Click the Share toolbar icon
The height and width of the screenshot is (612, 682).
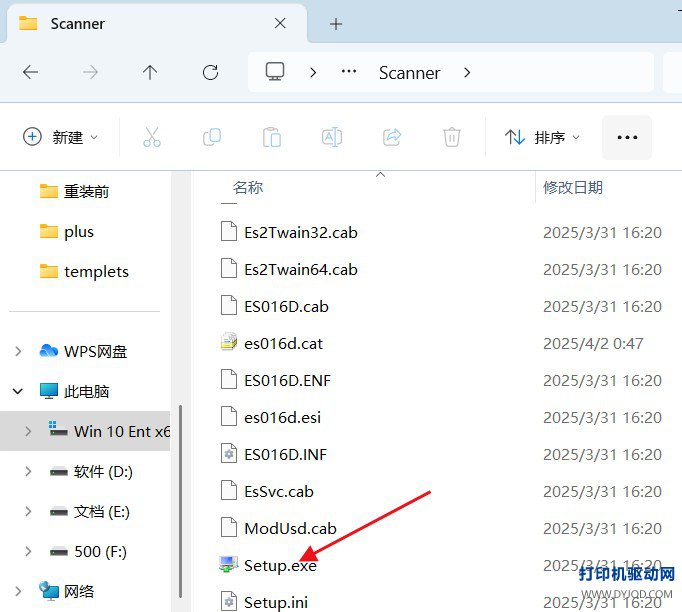pos(392,137)
